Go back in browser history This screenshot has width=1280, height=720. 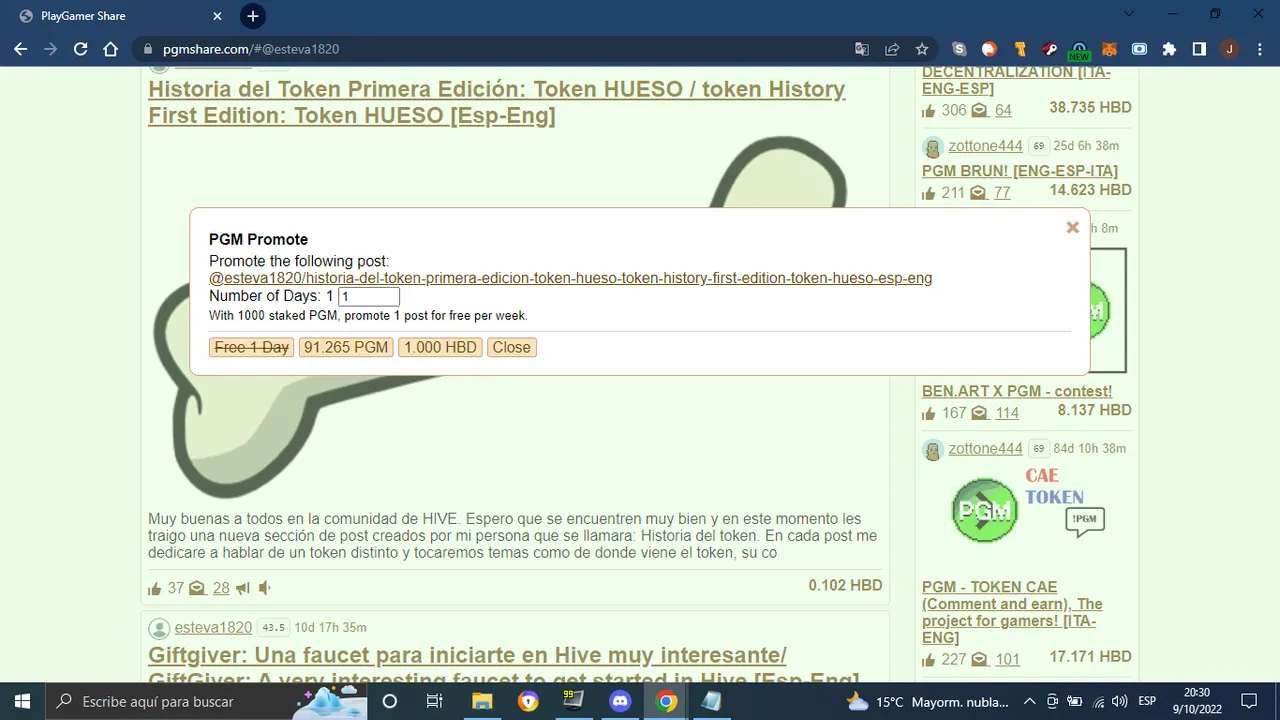point(21,49)
